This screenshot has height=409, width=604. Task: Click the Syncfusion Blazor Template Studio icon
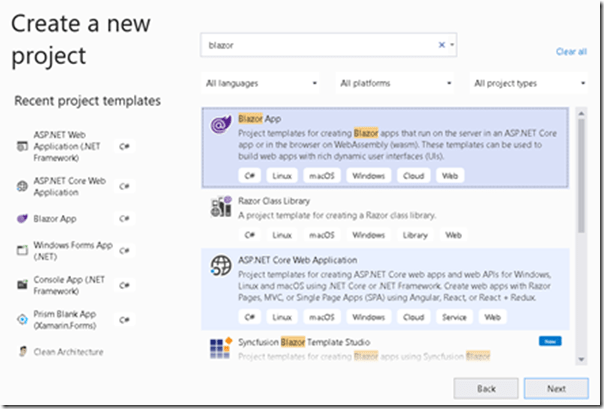click(221, 347)
